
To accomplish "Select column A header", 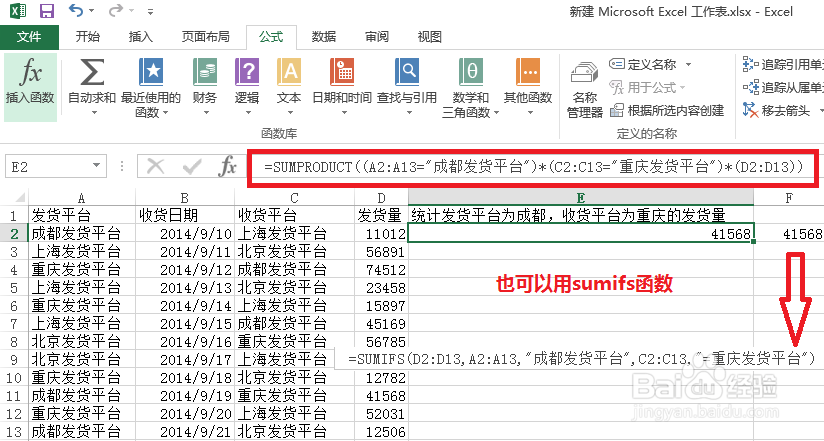I will pos(81,198).
